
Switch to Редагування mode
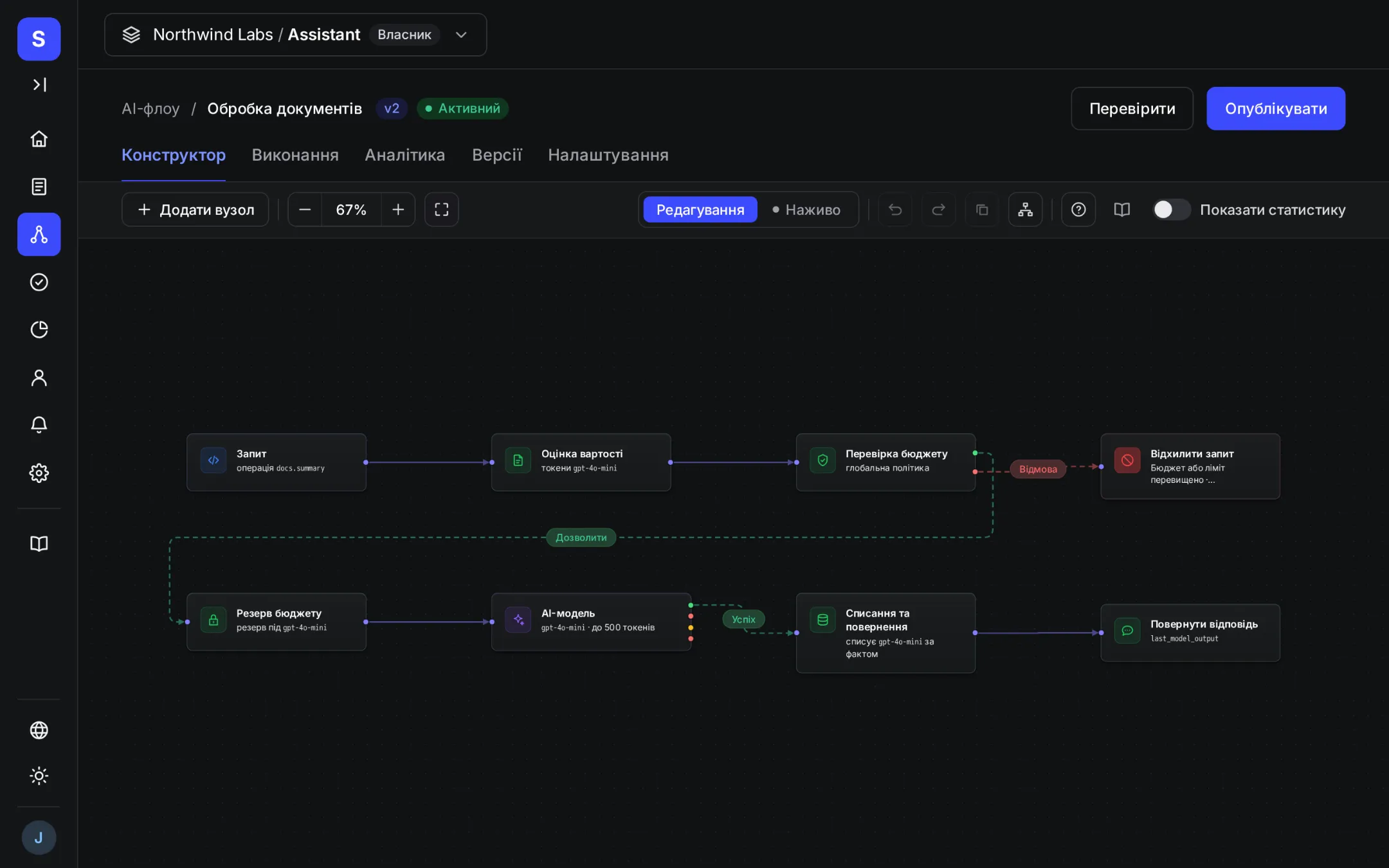coord(700,210)
